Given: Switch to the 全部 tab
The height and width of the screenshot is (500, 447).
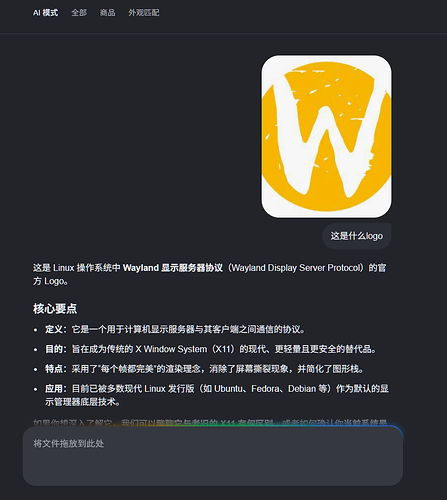Looking at the screenshot, I should [79, 13].
